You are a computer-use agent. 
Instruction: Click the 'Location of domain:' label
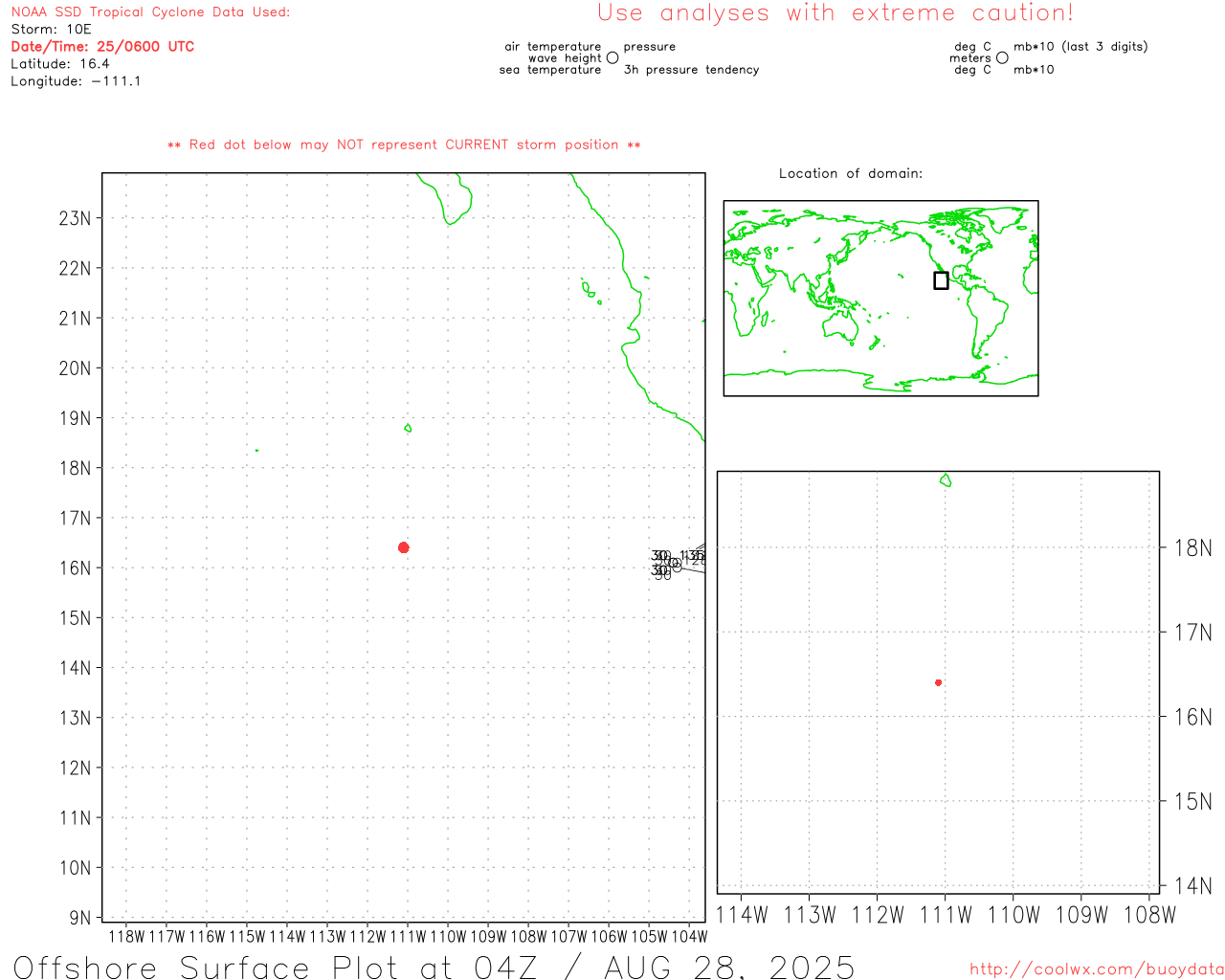(x=851, y=173)
